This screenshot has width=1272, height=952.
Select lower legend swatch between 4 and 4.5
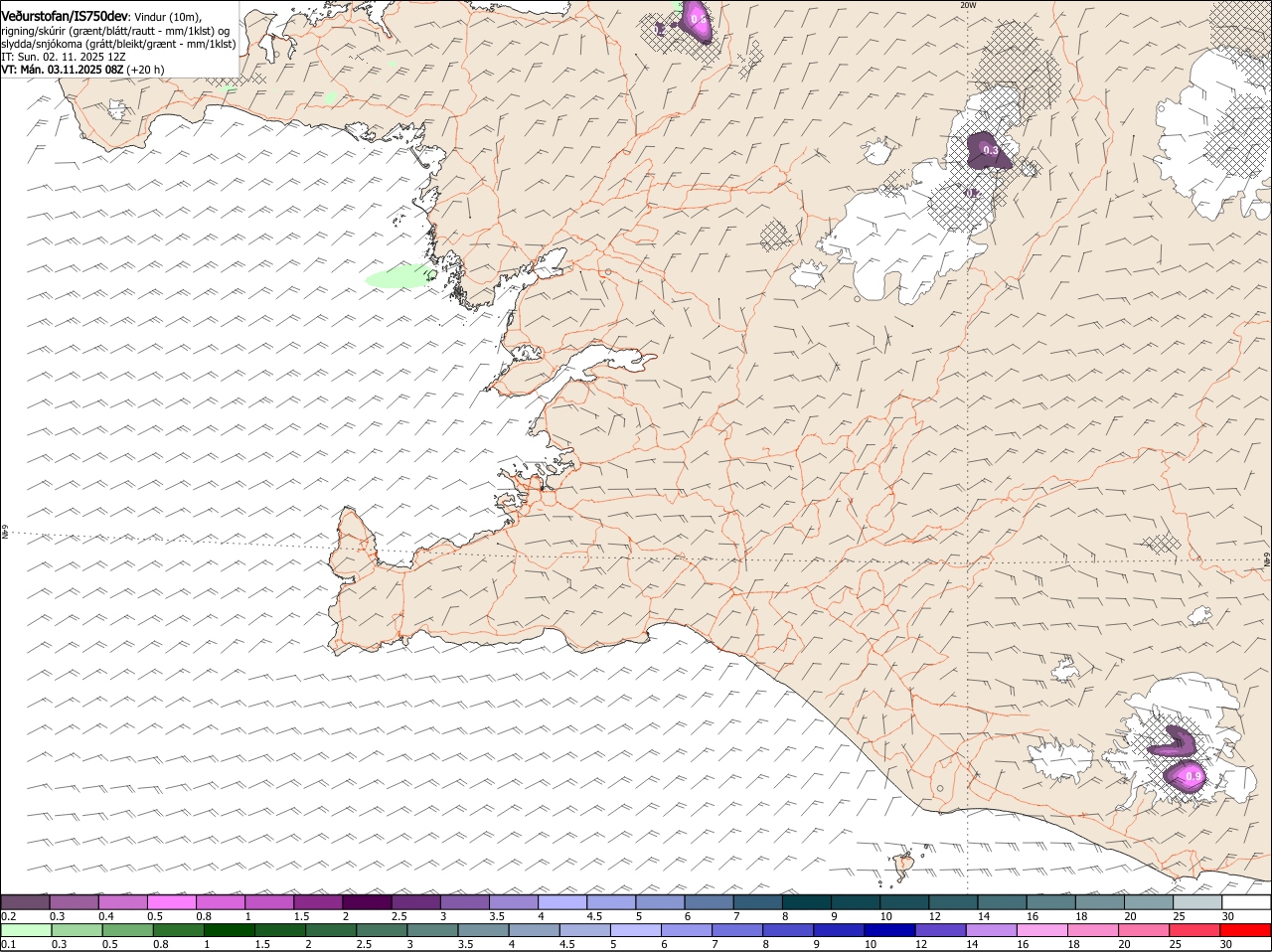pos(534,930)
